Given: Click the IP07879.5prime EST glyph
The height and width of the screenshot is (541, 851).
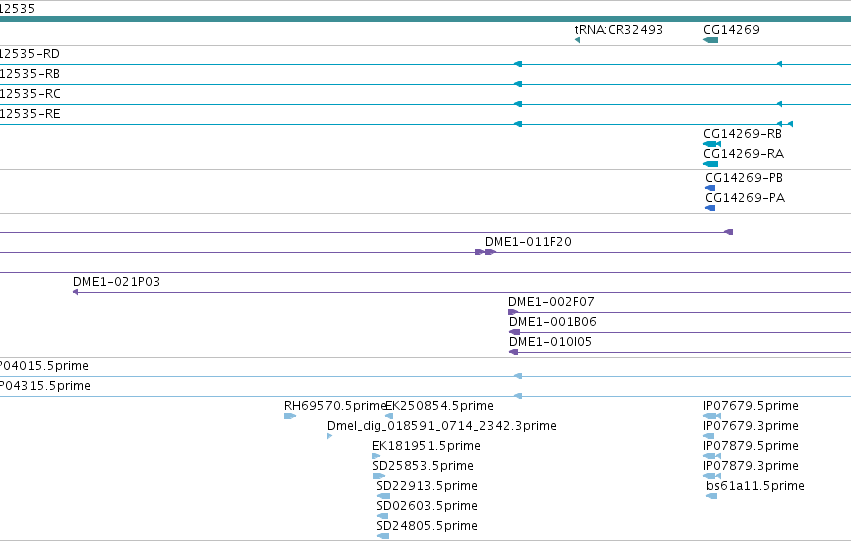Looking at the screenshot, I should point(712,456).
